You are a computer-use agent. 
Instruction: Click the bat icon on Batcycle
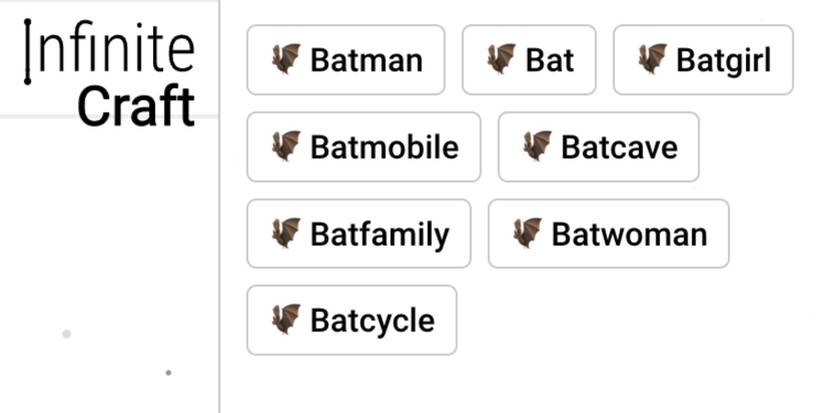(286, 320)
